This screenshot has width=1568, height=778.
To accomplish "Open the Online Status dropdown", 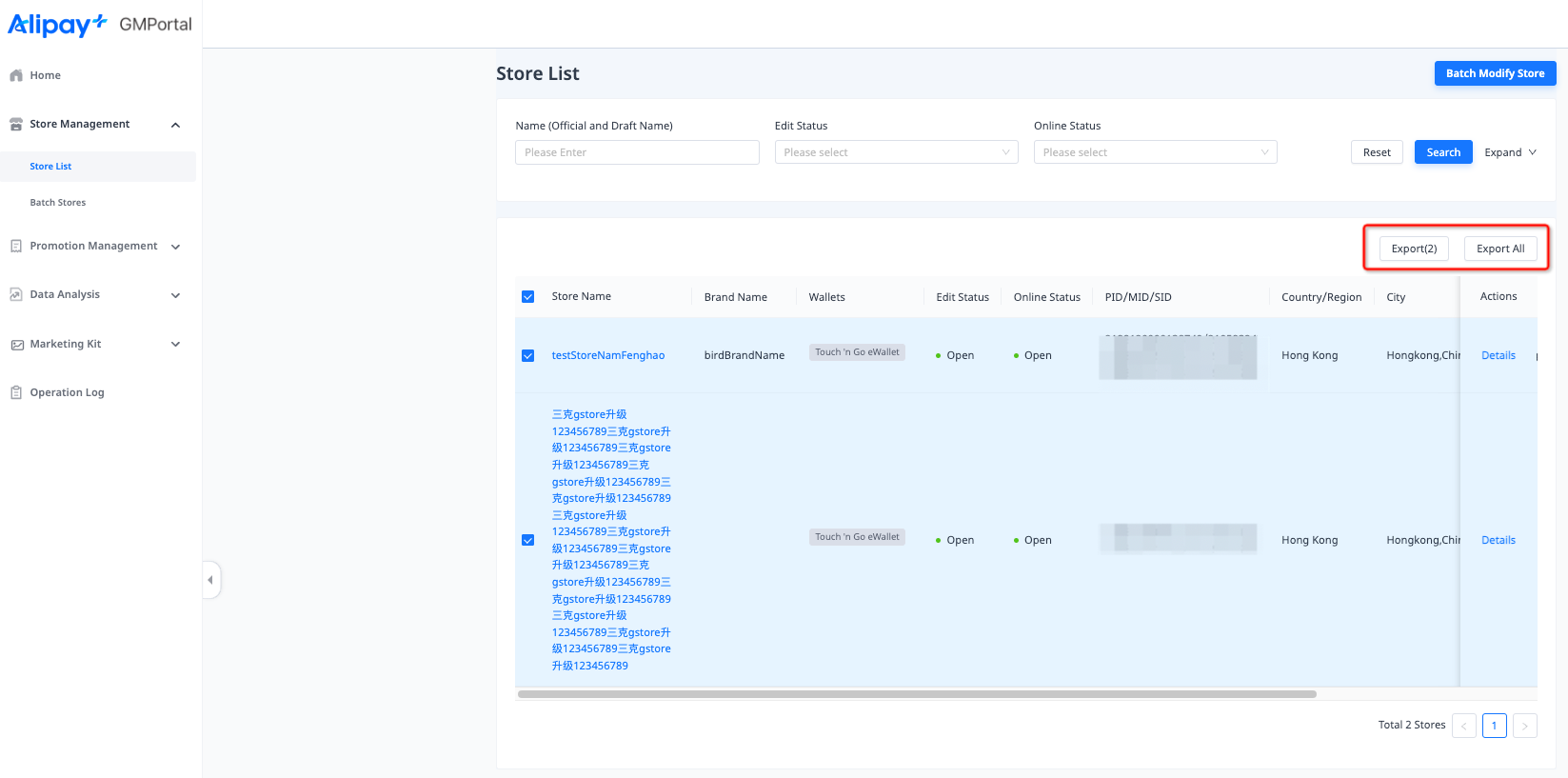I will click(1155, 152).
